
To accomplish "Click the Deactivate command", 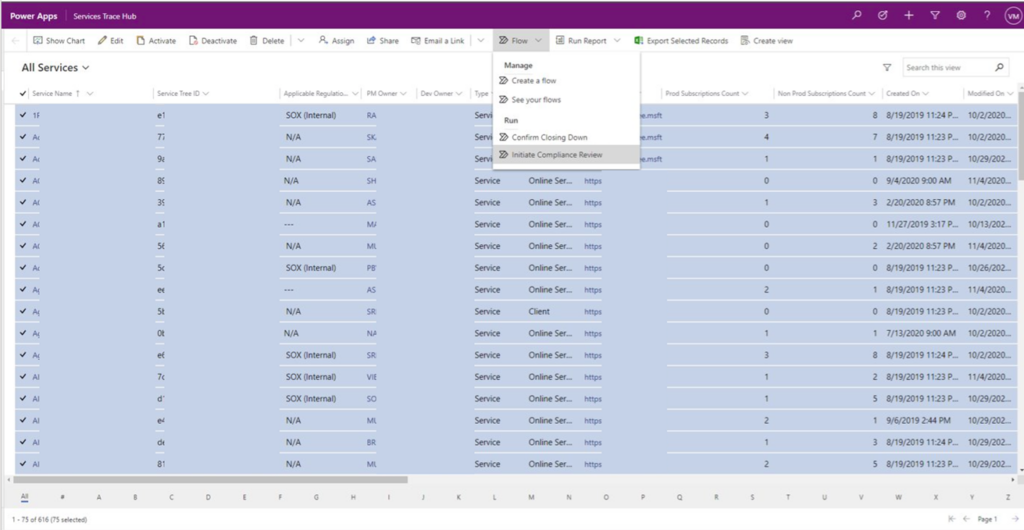I will 213,40.
